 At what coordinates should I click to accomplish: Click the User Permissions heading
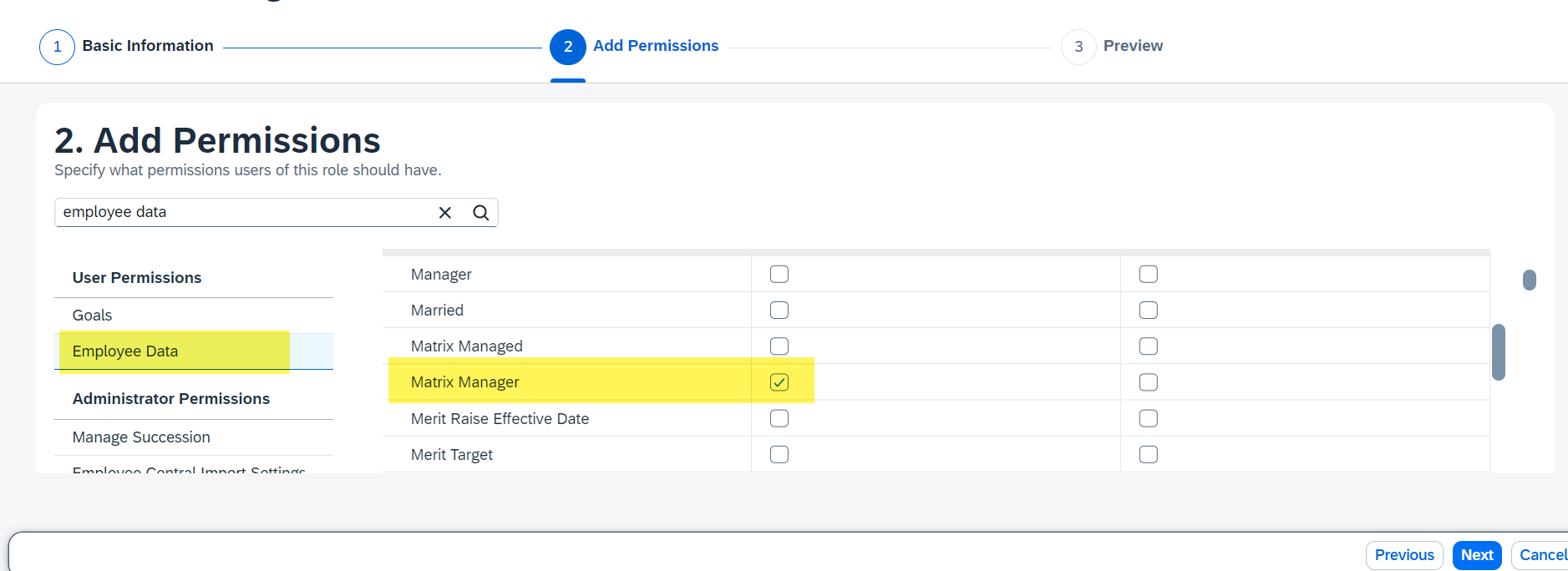tap(137, 278)
